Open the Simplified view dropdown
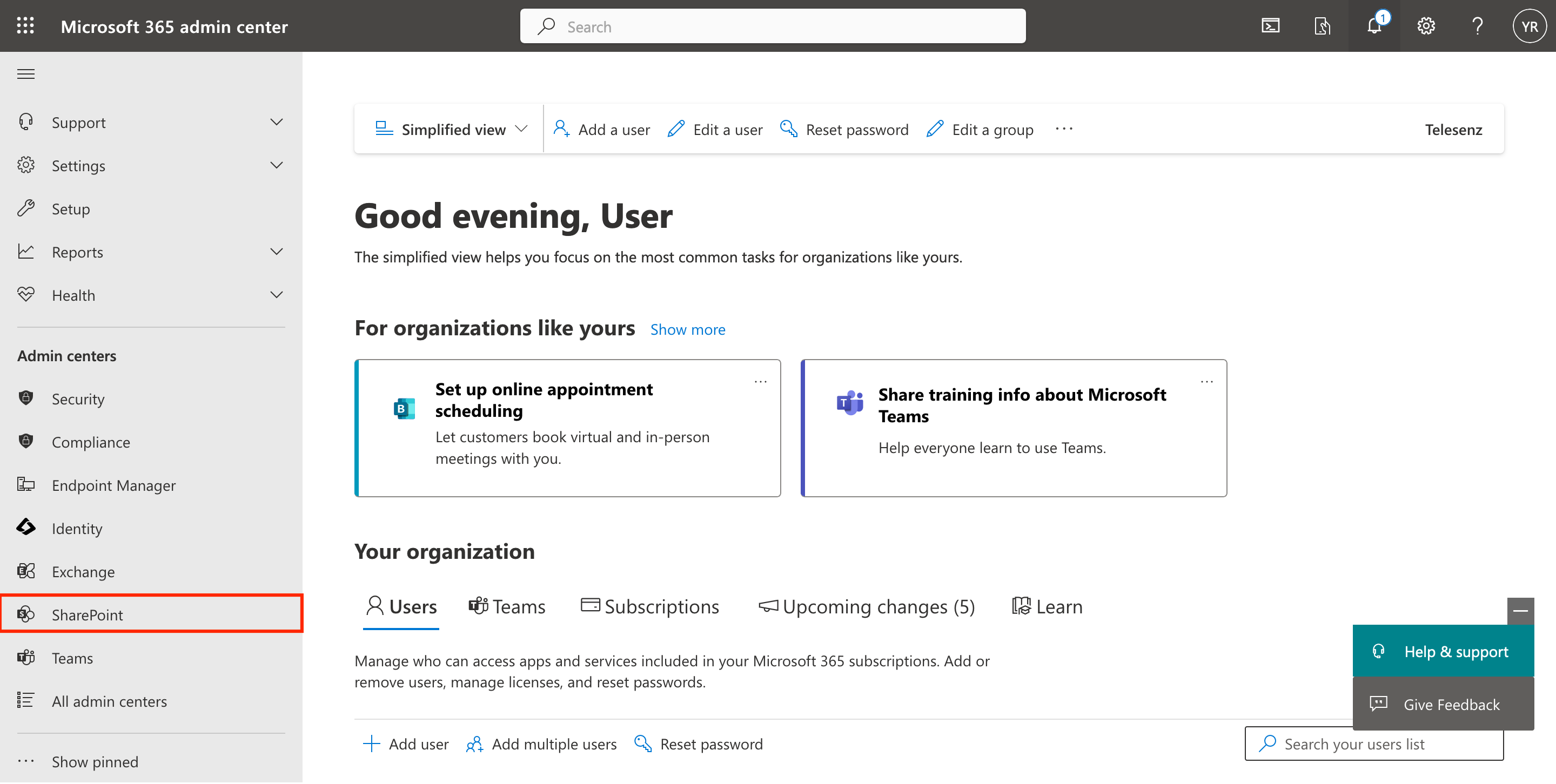The width and height of the screenshot is (1556, 784). 452,129
